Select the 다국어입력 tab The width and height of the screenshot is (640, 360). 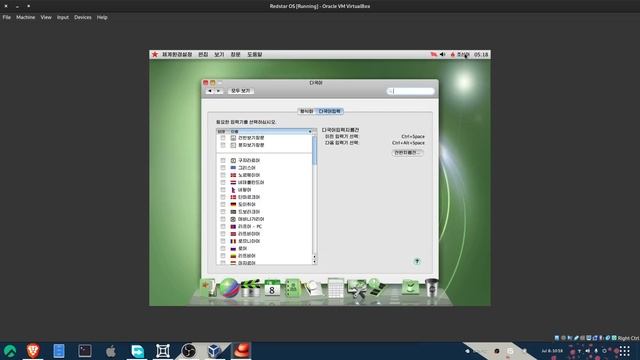click(330, 111)
